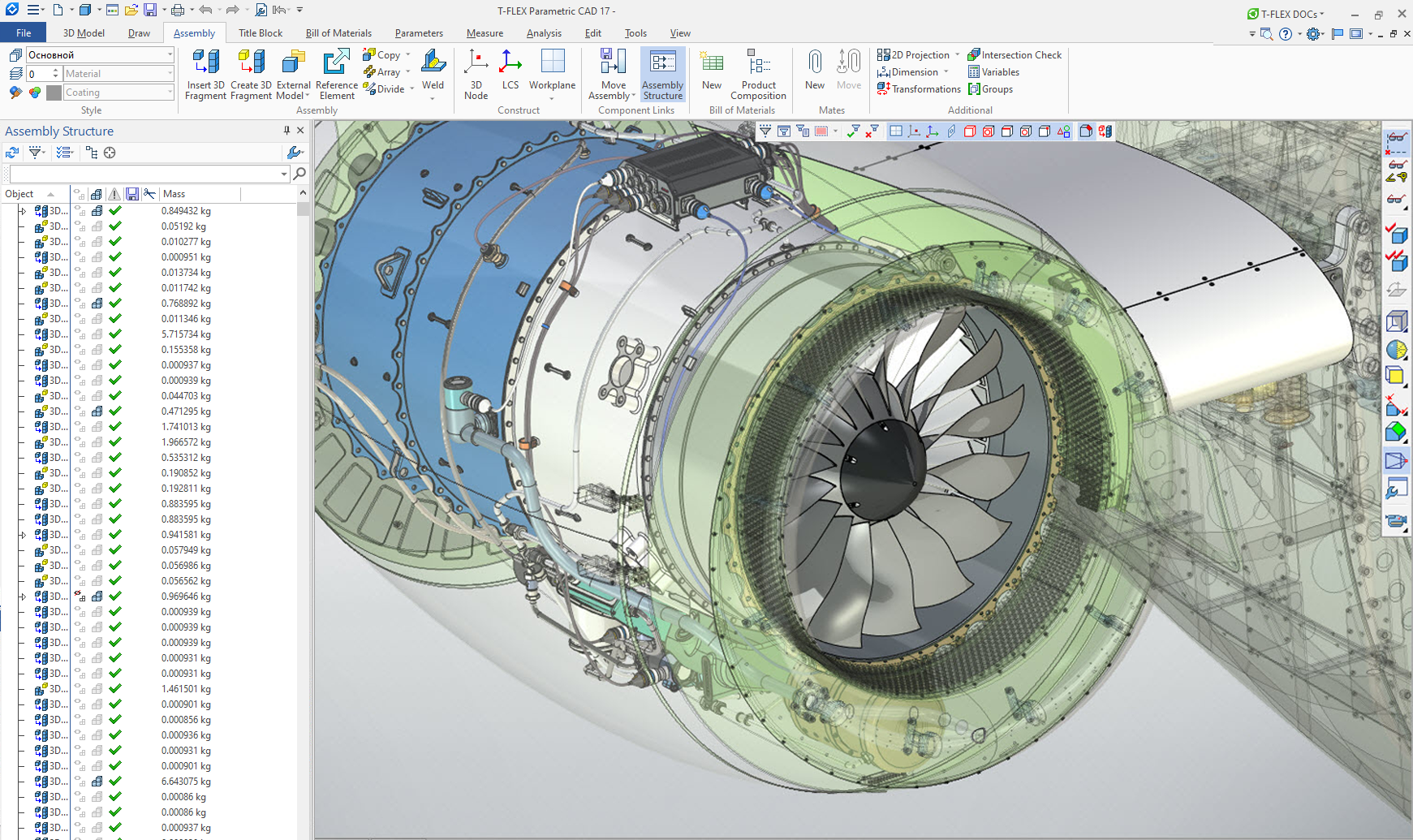Click the tree view icon in Assembly Structure toolbar

[91, 153]
